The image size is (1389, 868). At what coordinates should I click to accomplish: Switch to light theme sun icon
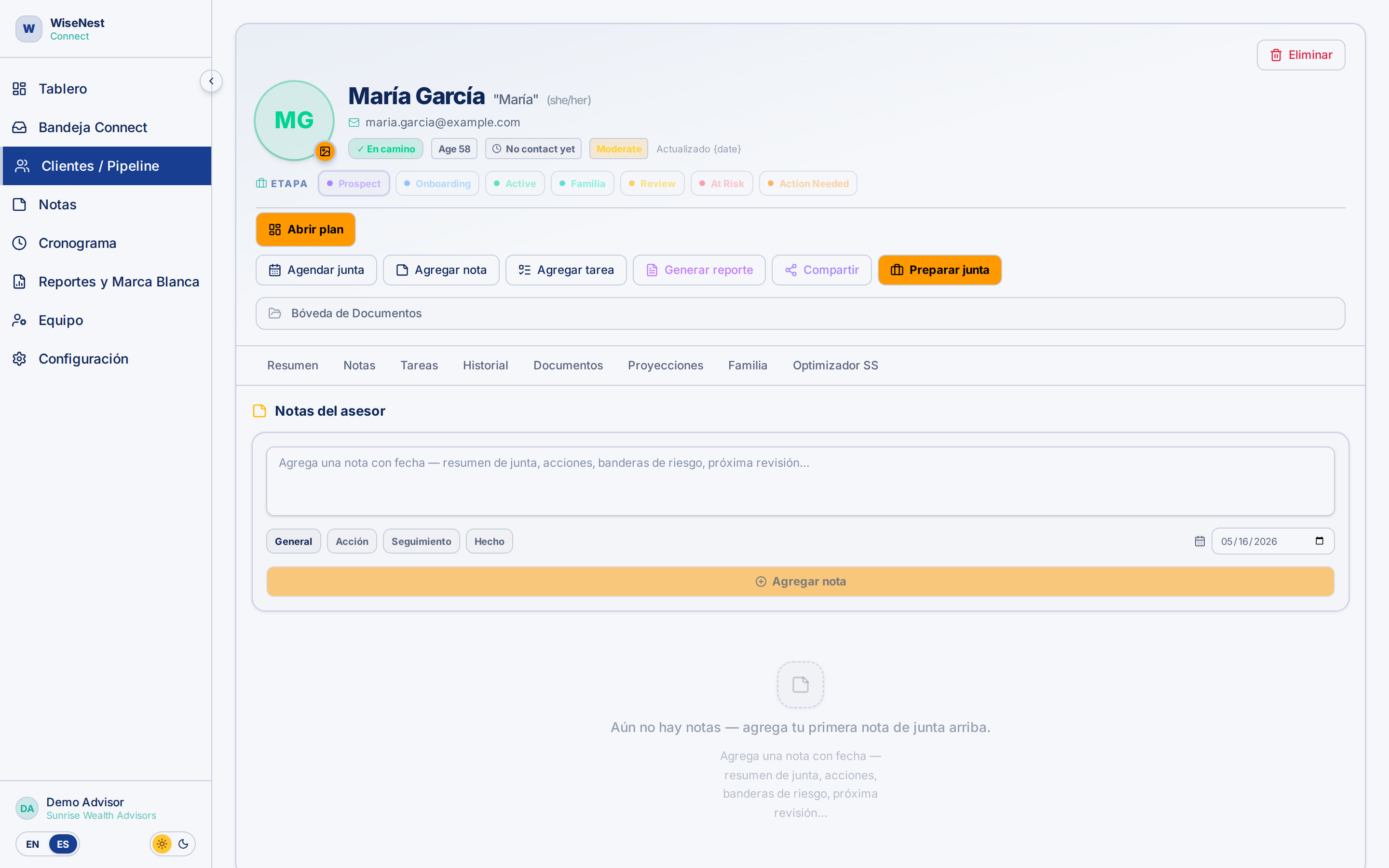(x=162, y=844)
